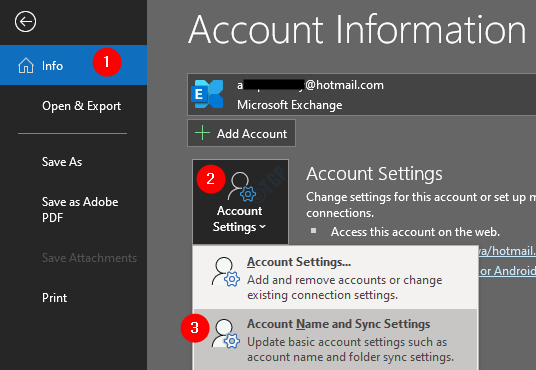This screenshot has width=536, height=370.
Task: Click the green plus icon for Add Account
Action: tap(202, 133)
